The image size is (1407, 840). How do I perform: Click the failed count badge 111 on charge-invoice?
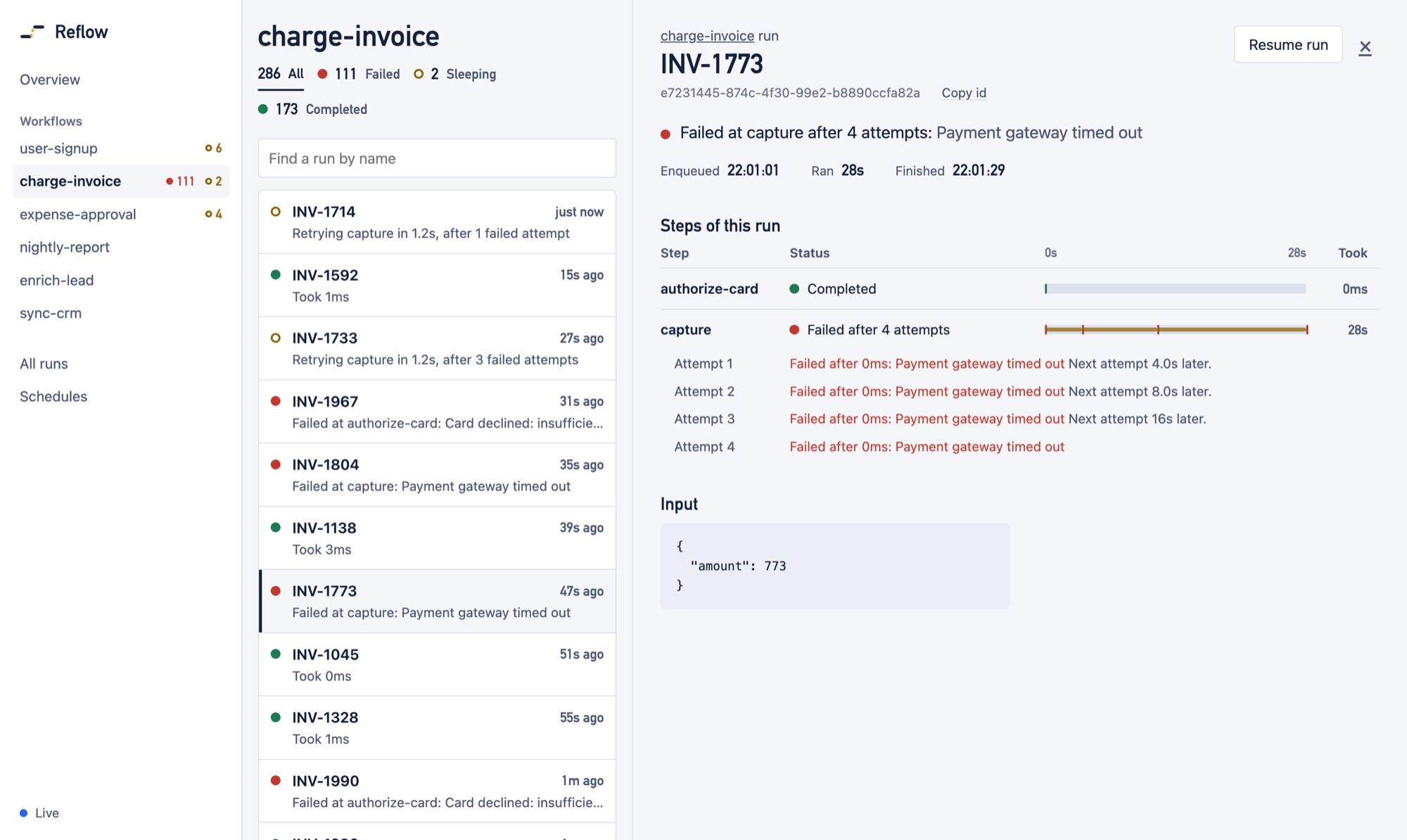pyautogui.click(x=180, y=182)
